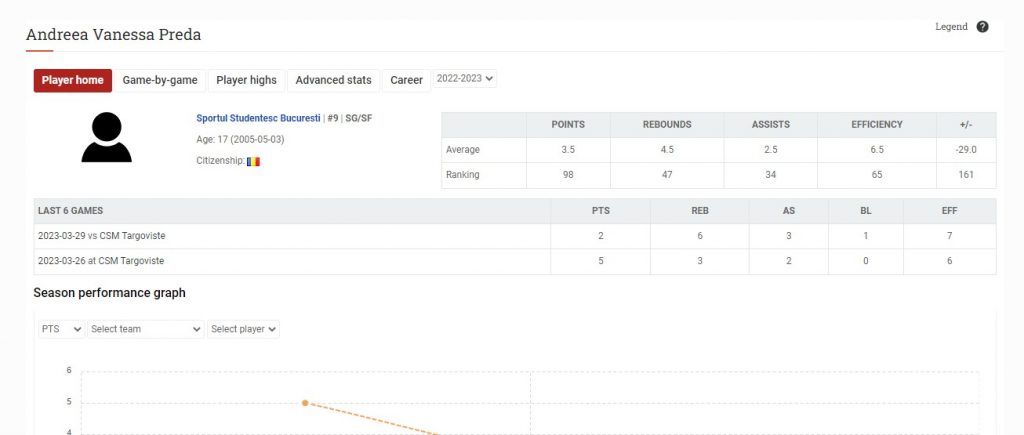Expand the Select team dropdown
This screenshot has width=1024, height=435.
[x=146, y=329]
